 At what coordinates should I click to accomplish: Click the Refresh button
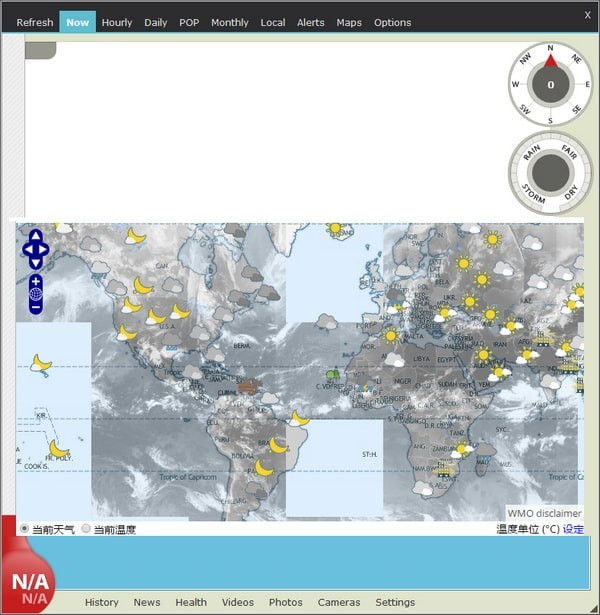35,22
